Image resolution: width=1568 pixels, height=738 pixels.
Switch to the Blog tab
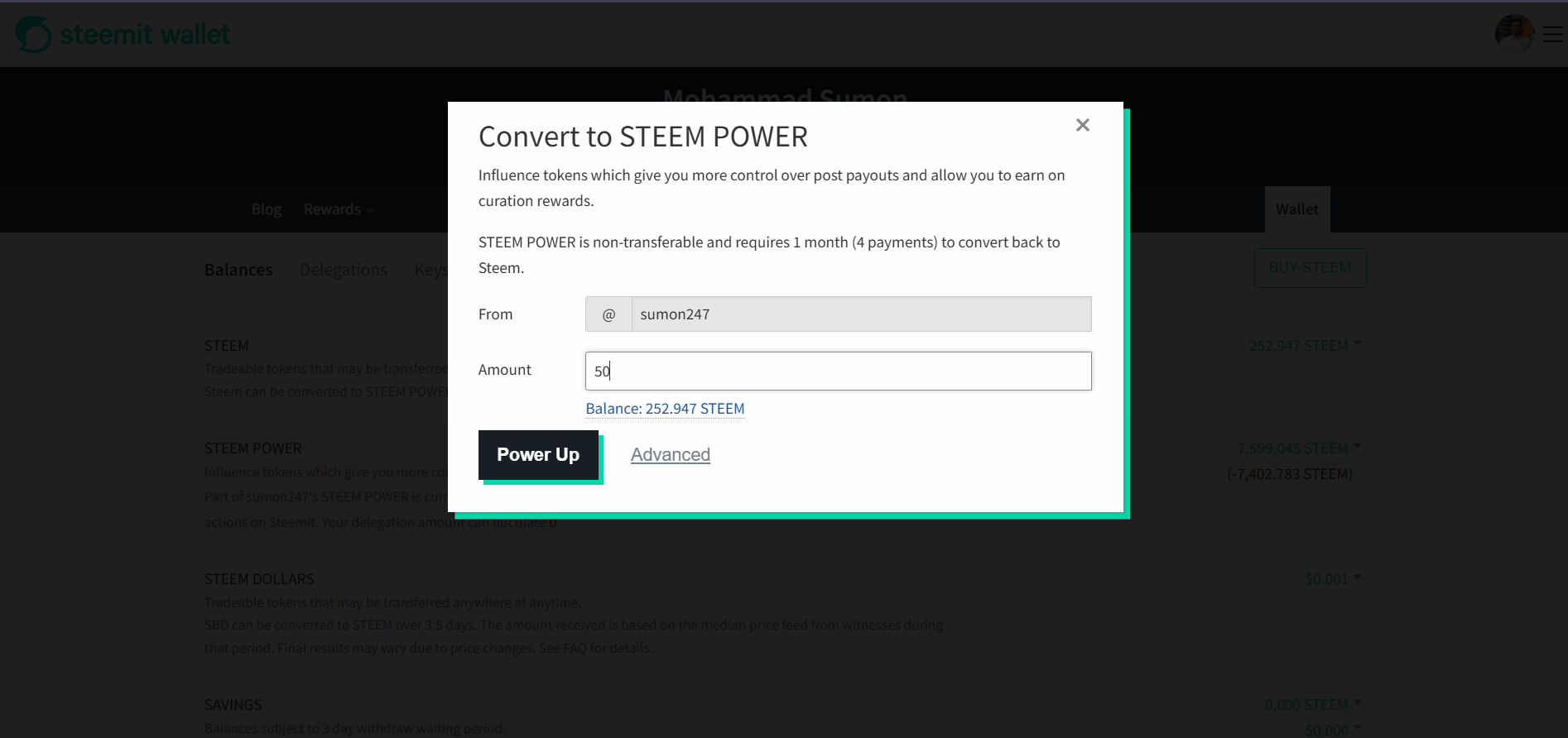pos(267,209)
